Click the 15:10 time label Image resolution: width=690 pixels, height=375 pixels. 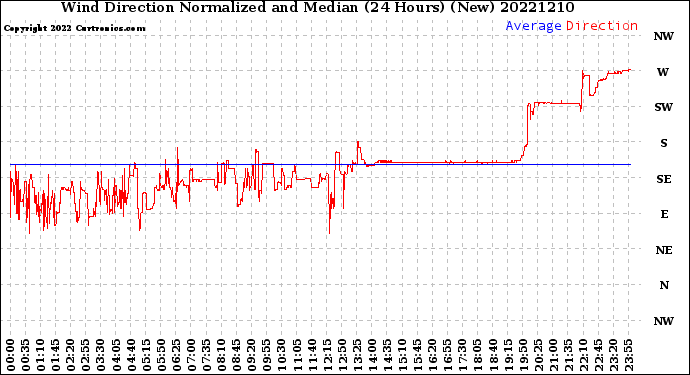[x=402, y=356]
